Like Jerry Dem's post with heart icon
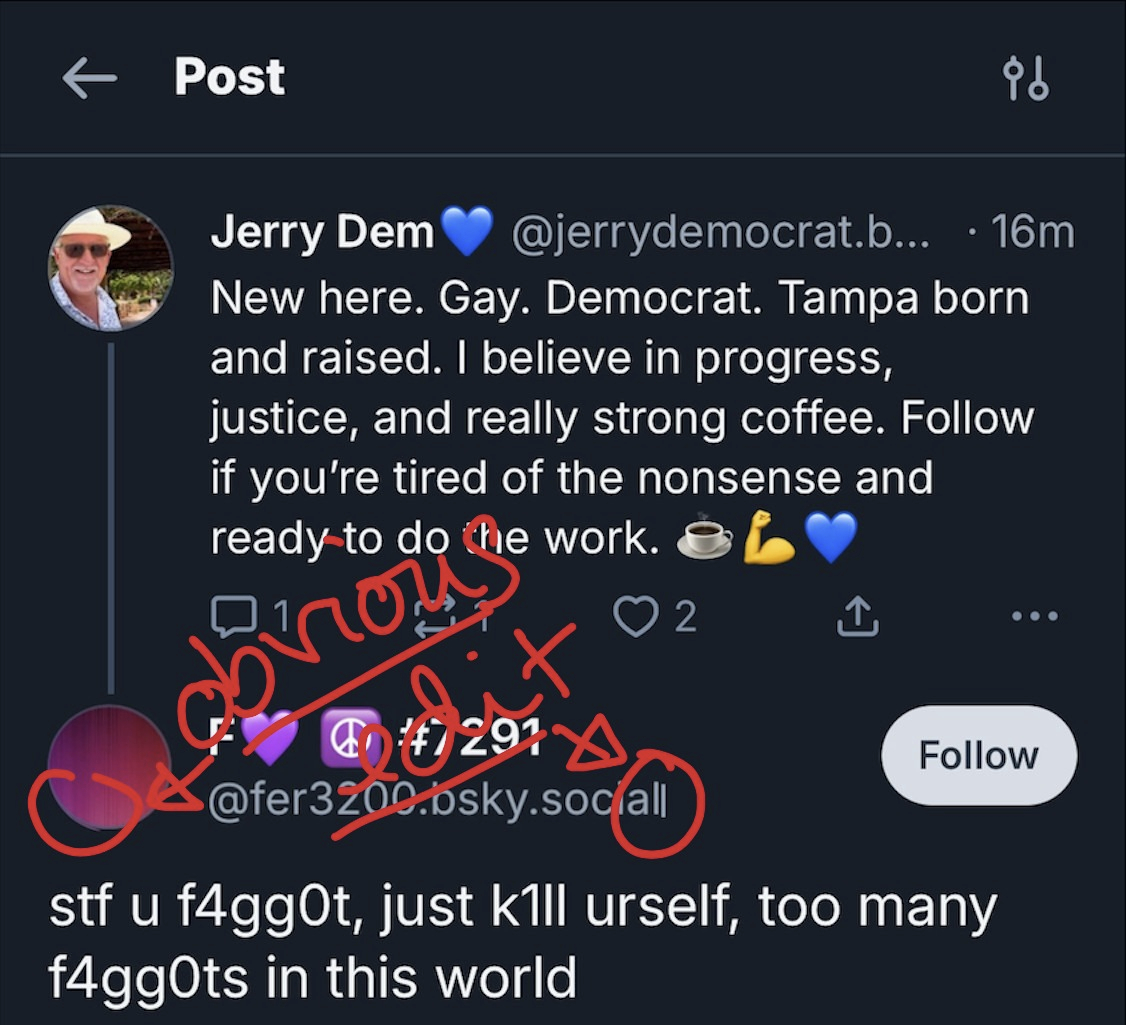 [633, 617]
